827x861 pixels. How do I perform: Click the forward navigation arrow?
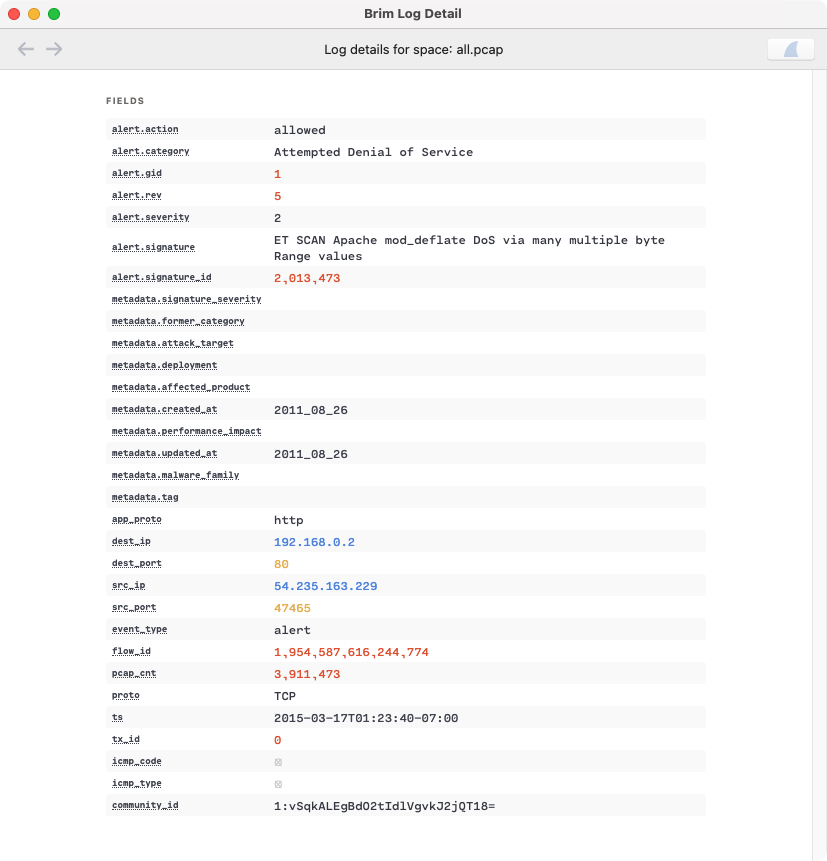(55, 48)
